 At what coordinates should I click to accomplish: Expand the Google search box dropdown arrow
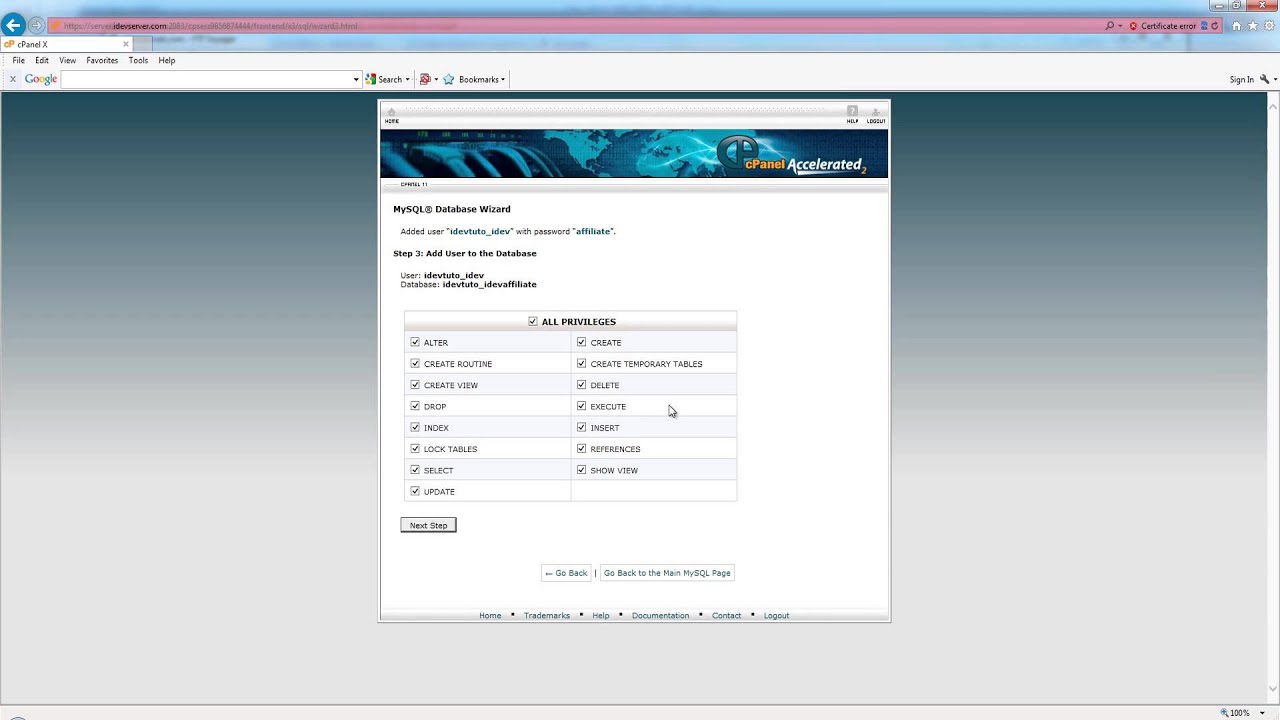point(356,79)
